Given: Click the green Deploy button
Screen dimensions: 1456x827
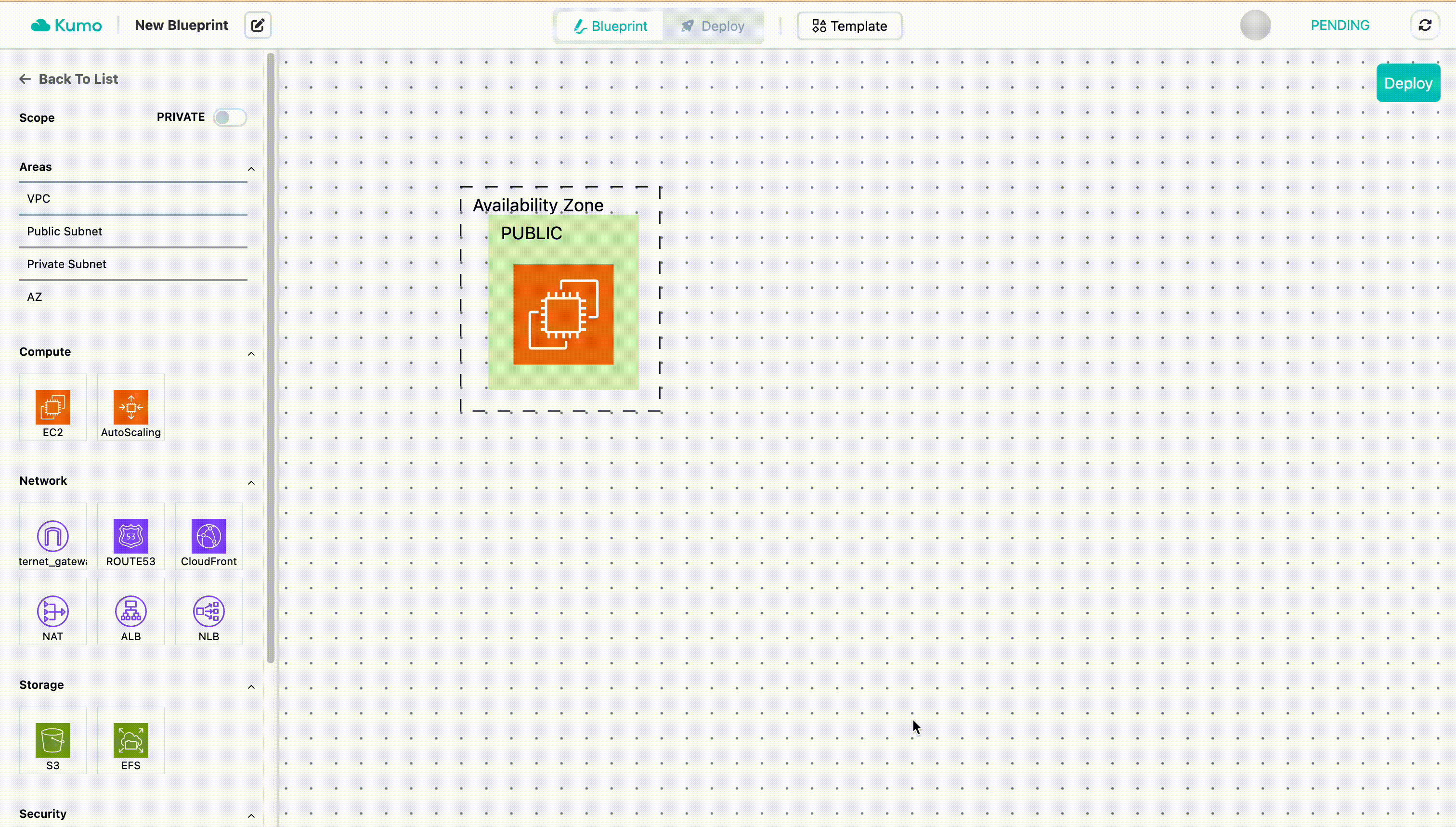Looking at the screenshot, I should pyautogui.click(x=1408, y=83).
